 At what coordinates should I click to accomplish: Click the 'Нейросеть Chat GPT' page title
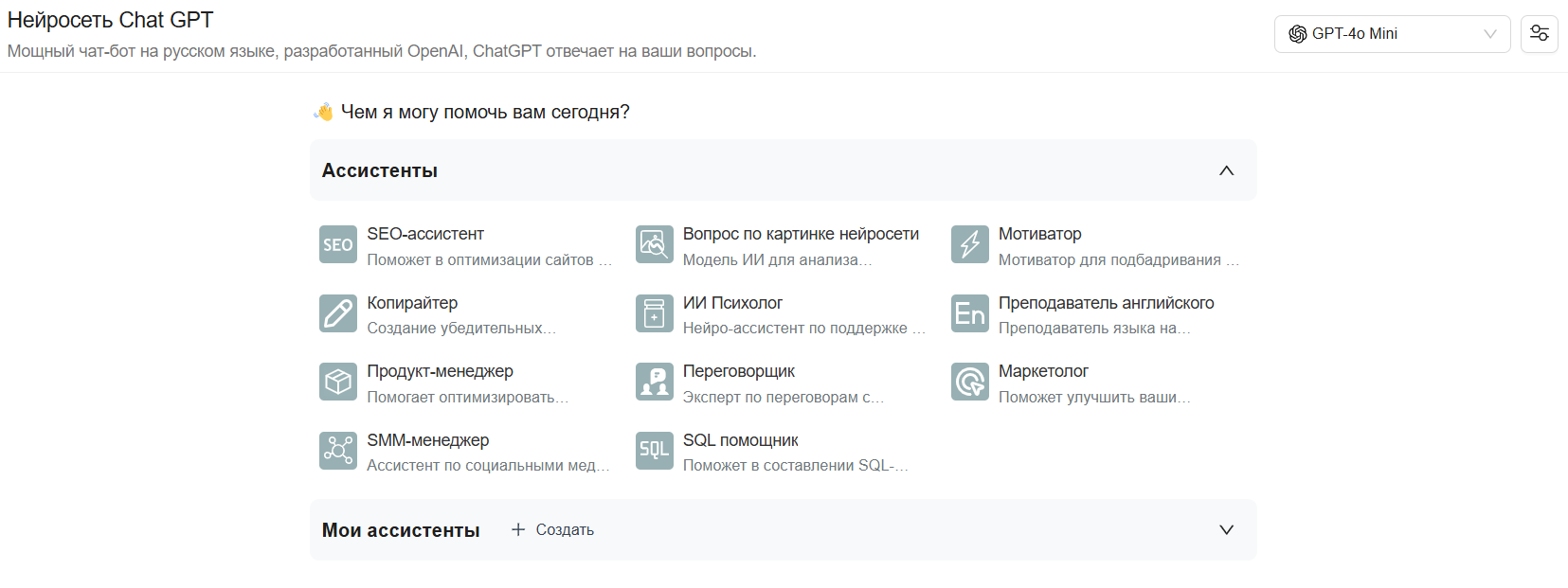click(110, 20)
